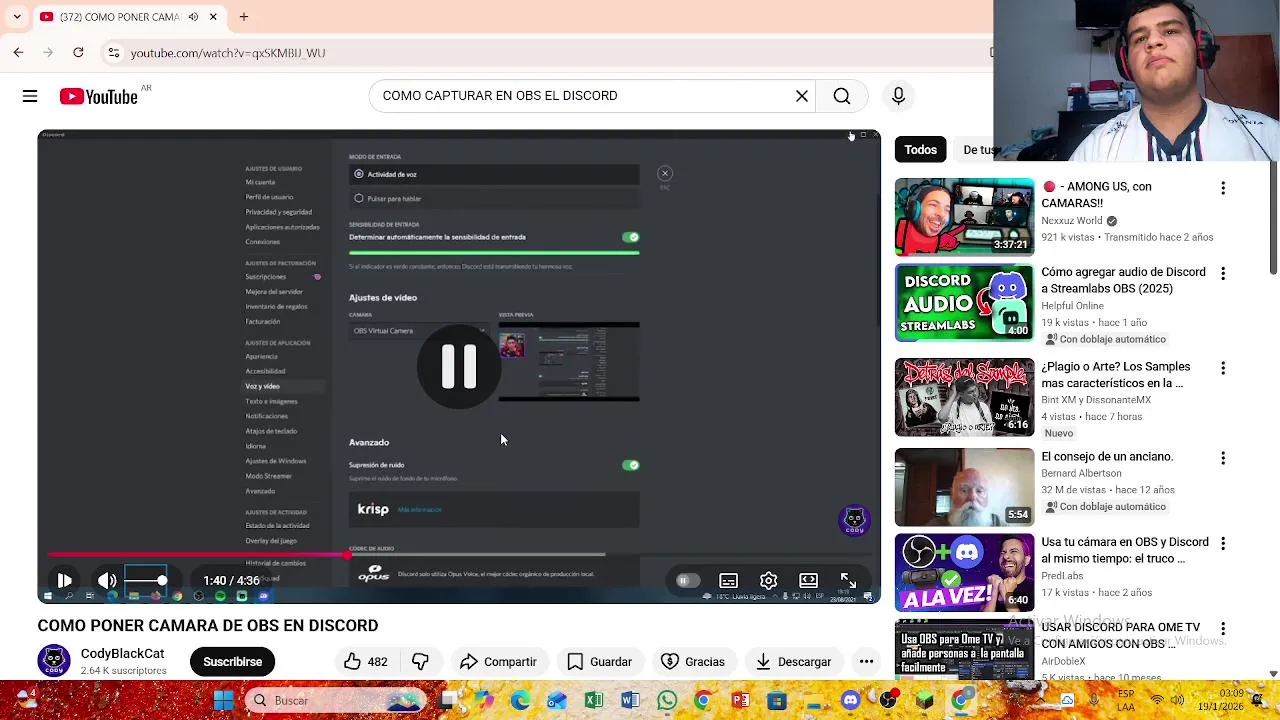Viewport: 1280px width, 720px height.
Task: Open the CodyBlackCat channel avatar
Action: [54, 661]
